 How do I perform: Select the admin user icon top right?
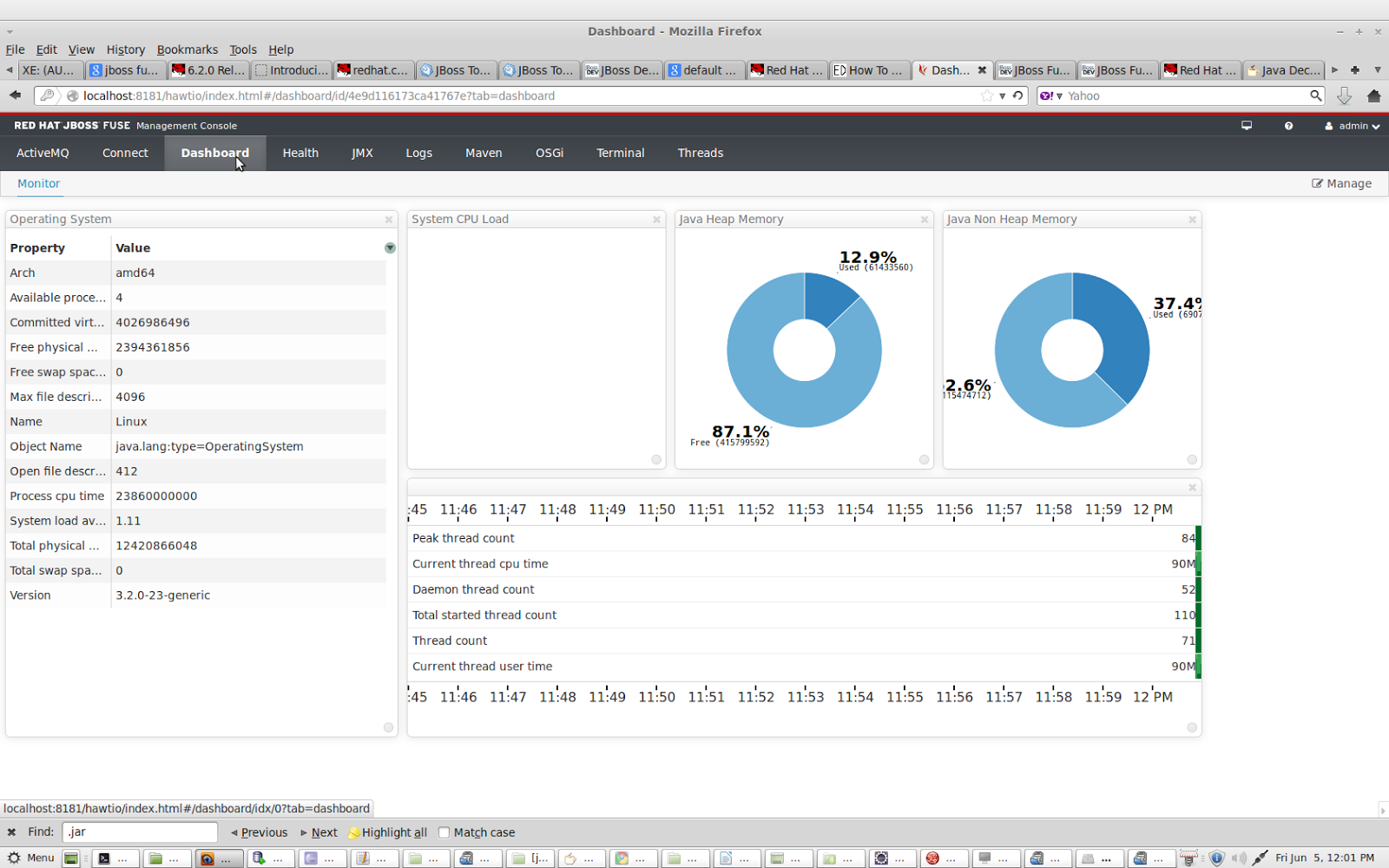click(x=1329, y=125)
